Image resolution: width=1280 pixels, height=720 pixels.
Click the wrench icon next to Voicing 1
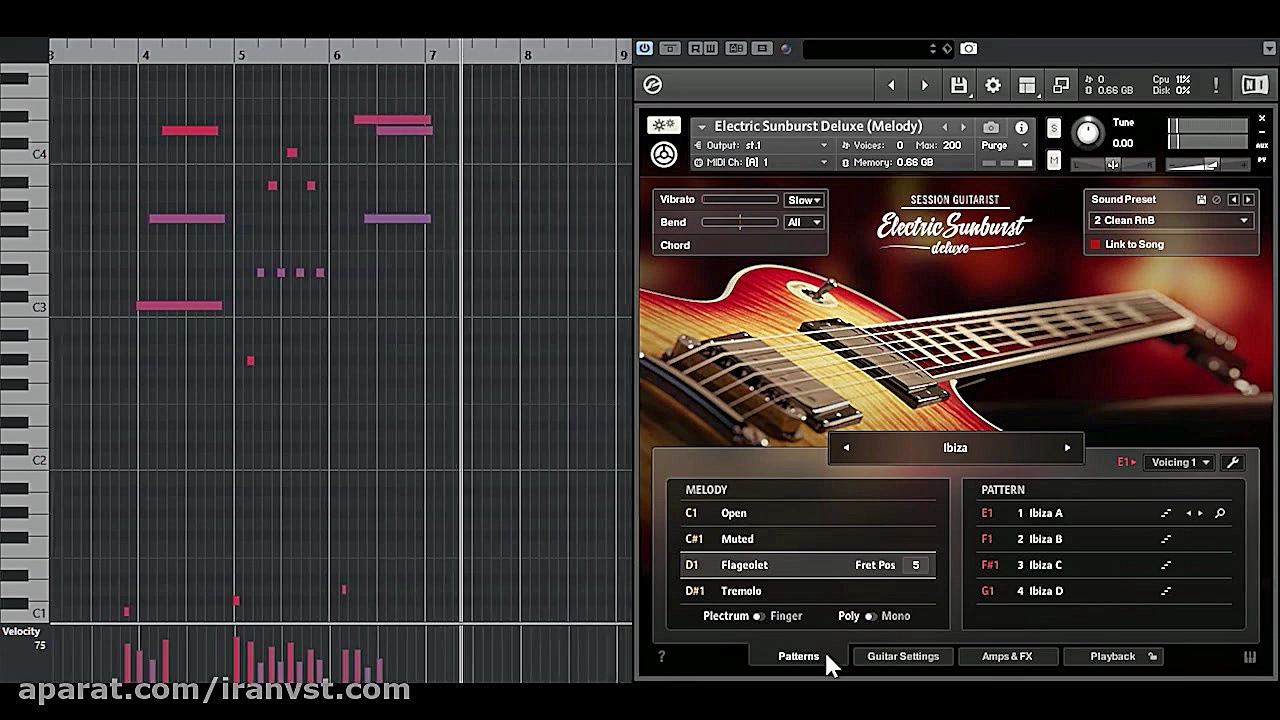click(x=1233, y=462)
